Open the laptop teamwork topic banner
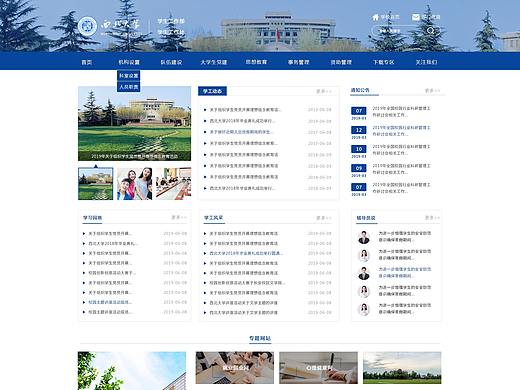The height and width of the screenshot is (390, 520). point(235,368)
